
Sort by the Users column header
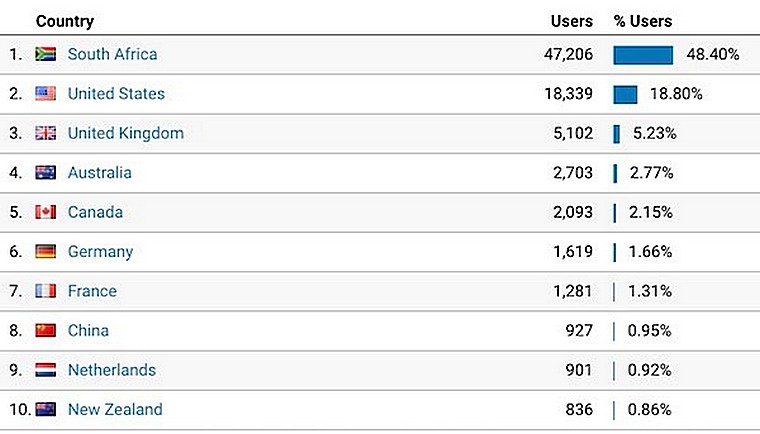pos(572,21)
